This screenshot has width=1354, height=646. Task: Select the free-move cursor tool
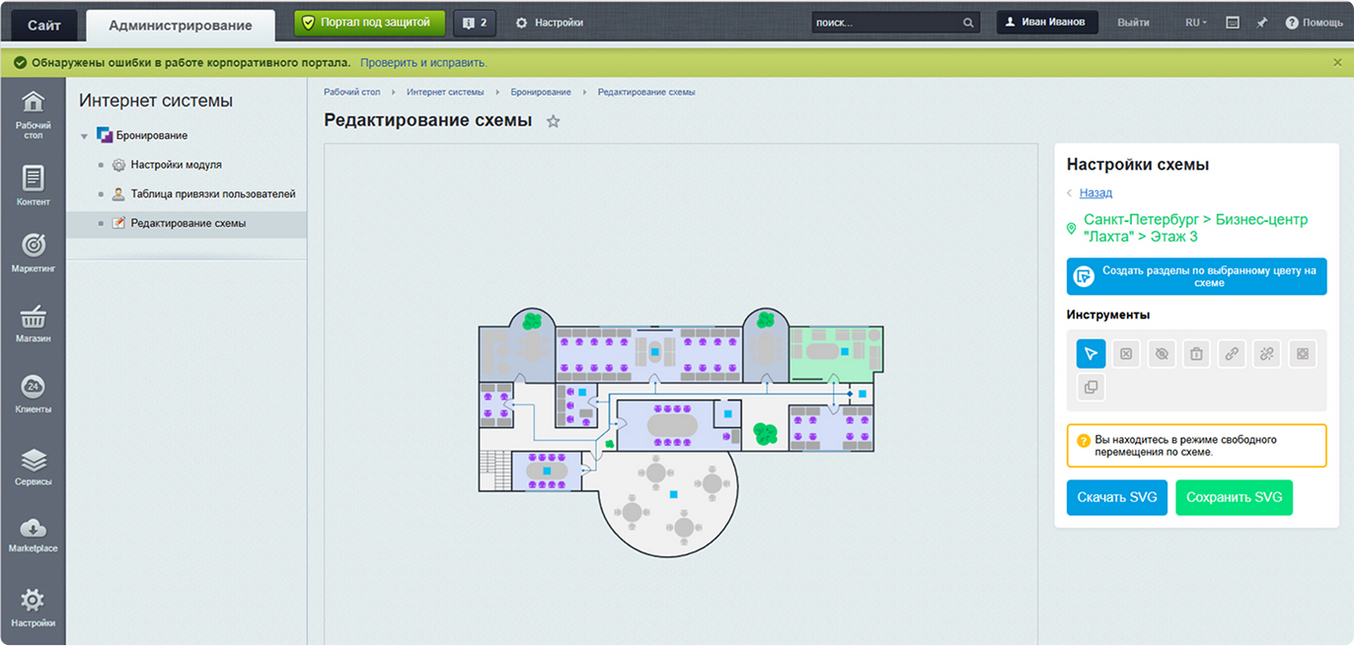1091,354
